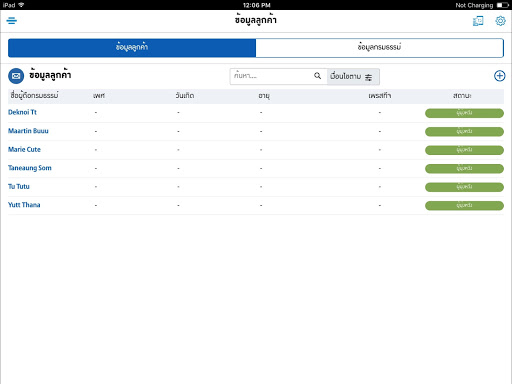Click the magnifier search icon
This screenshot has width=512, height=384.
(x=317, y=76)
